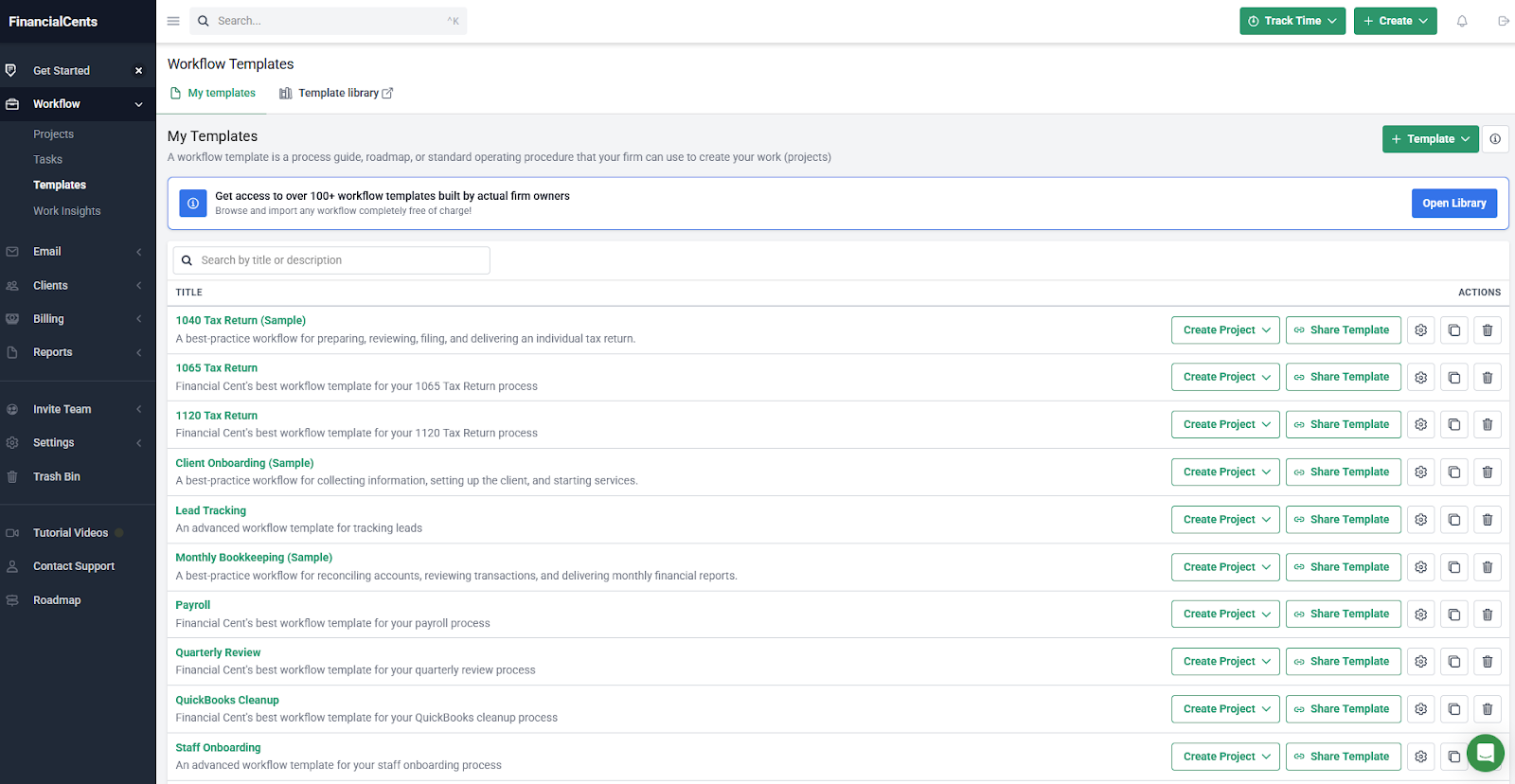The image size is (1515, 784).
Task: Open Create Project dropdown for Lead Tracking
Action: (1225, 520)
